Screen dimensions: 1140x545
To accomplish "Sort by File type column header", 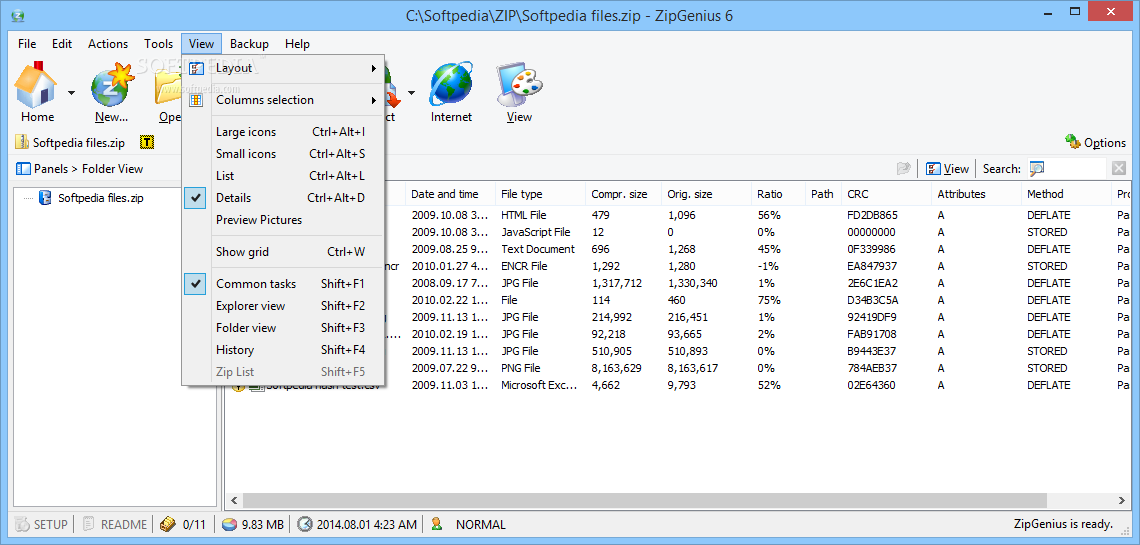I will click(x=540, y=194).
